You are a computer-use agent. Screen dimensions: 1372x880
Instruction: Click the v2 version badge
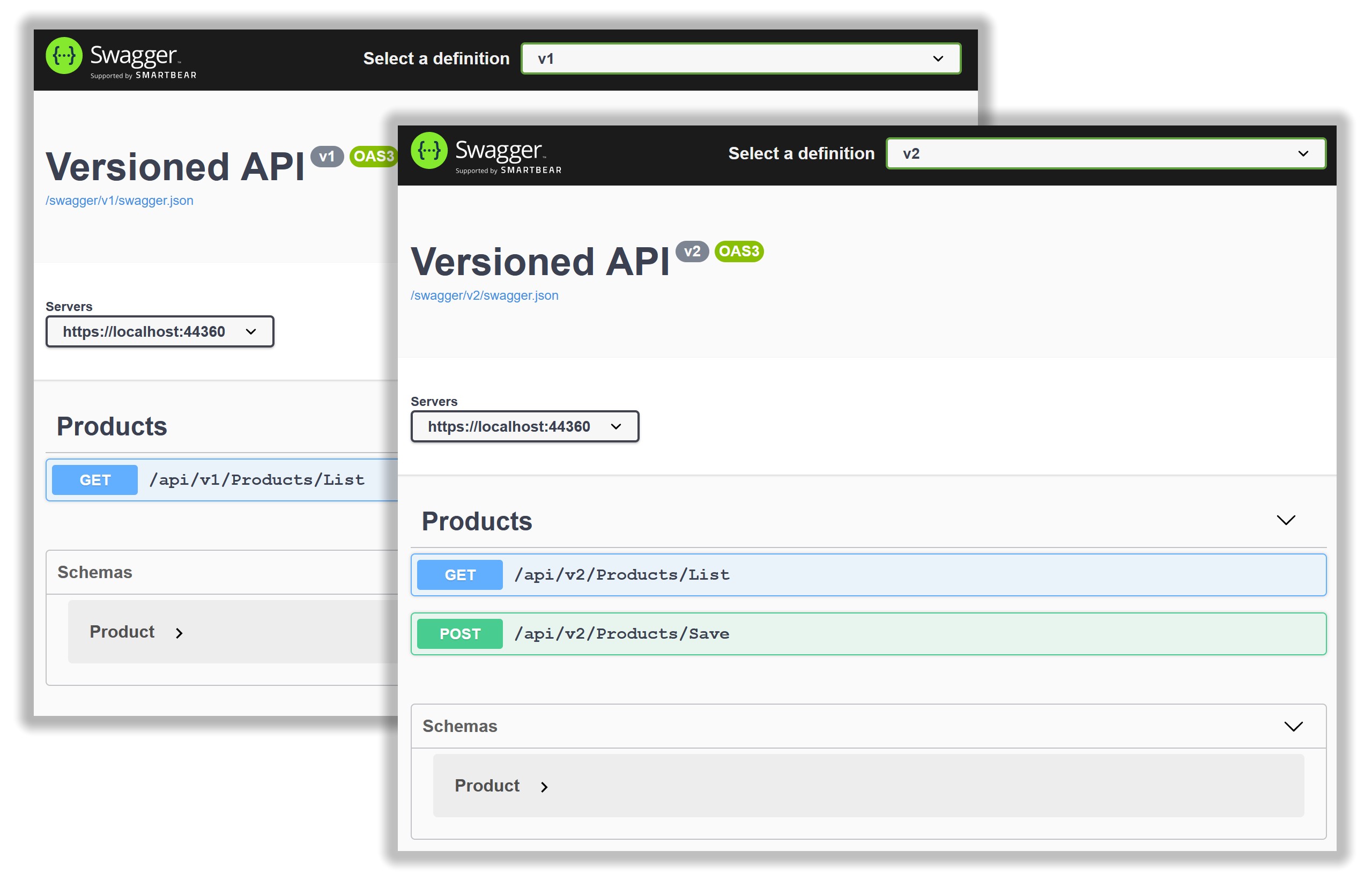click(692, 252)
